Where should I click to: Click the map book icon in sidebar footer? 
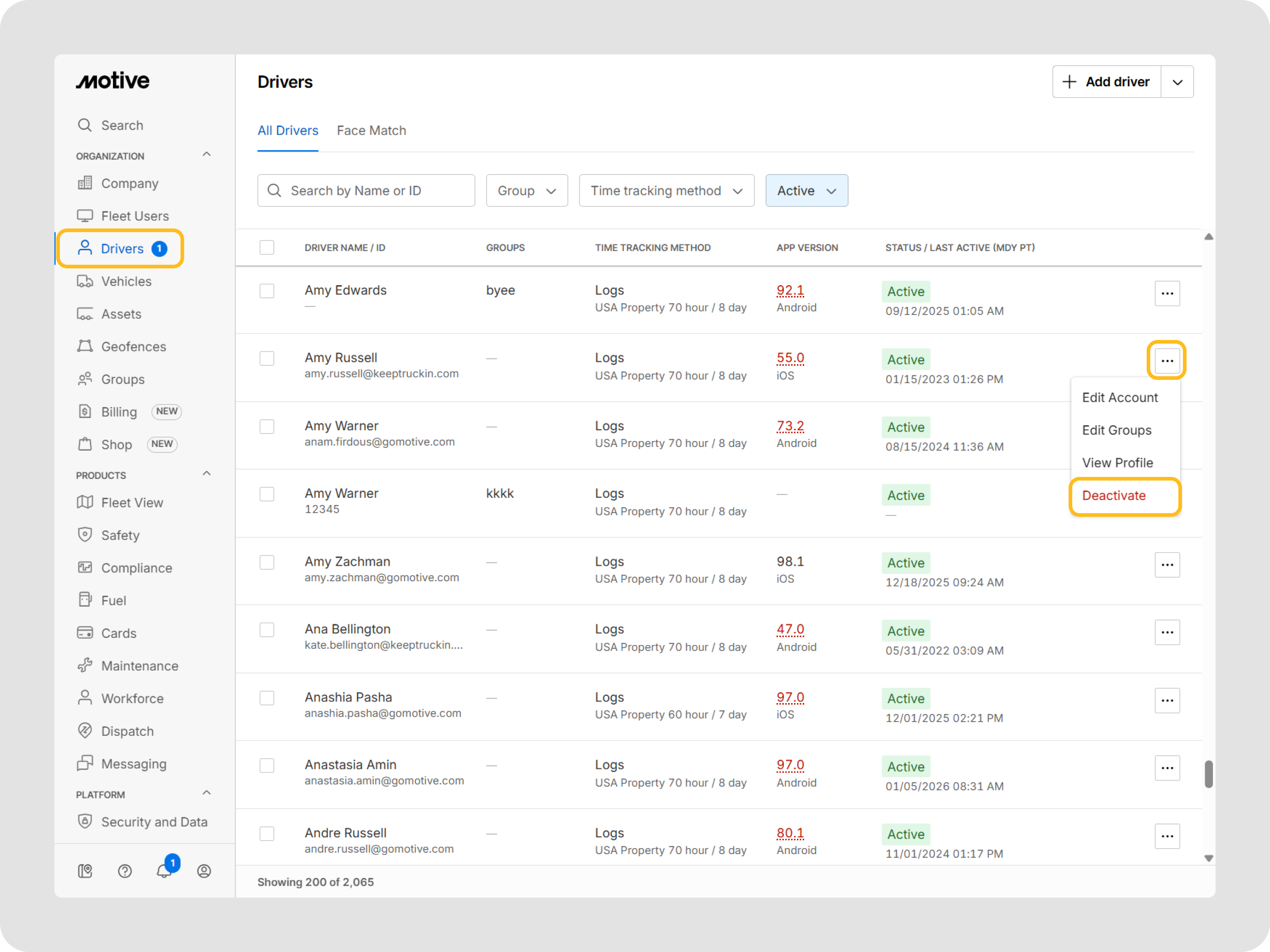pyautogui.click(x=85, y=870)
